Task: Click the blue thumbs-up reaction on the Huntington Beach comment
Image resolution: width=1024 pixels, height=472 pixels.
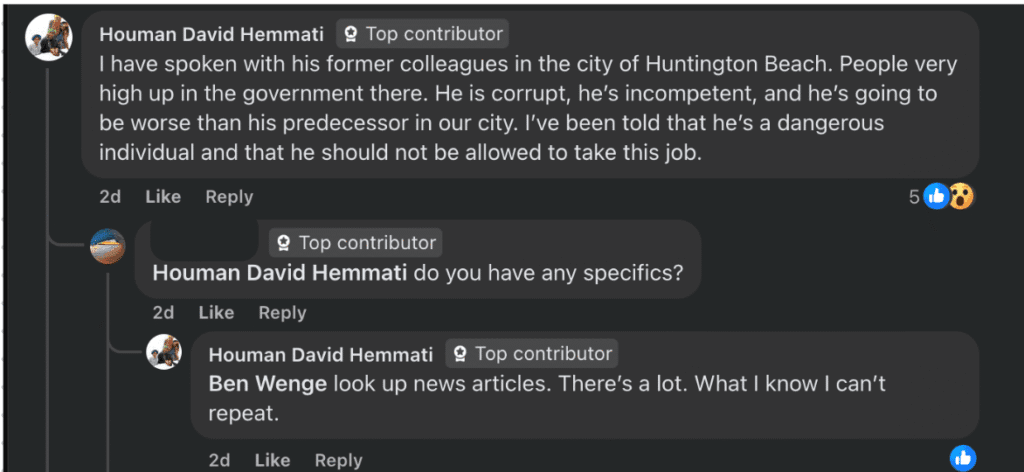Action: (x=937, y=197)
